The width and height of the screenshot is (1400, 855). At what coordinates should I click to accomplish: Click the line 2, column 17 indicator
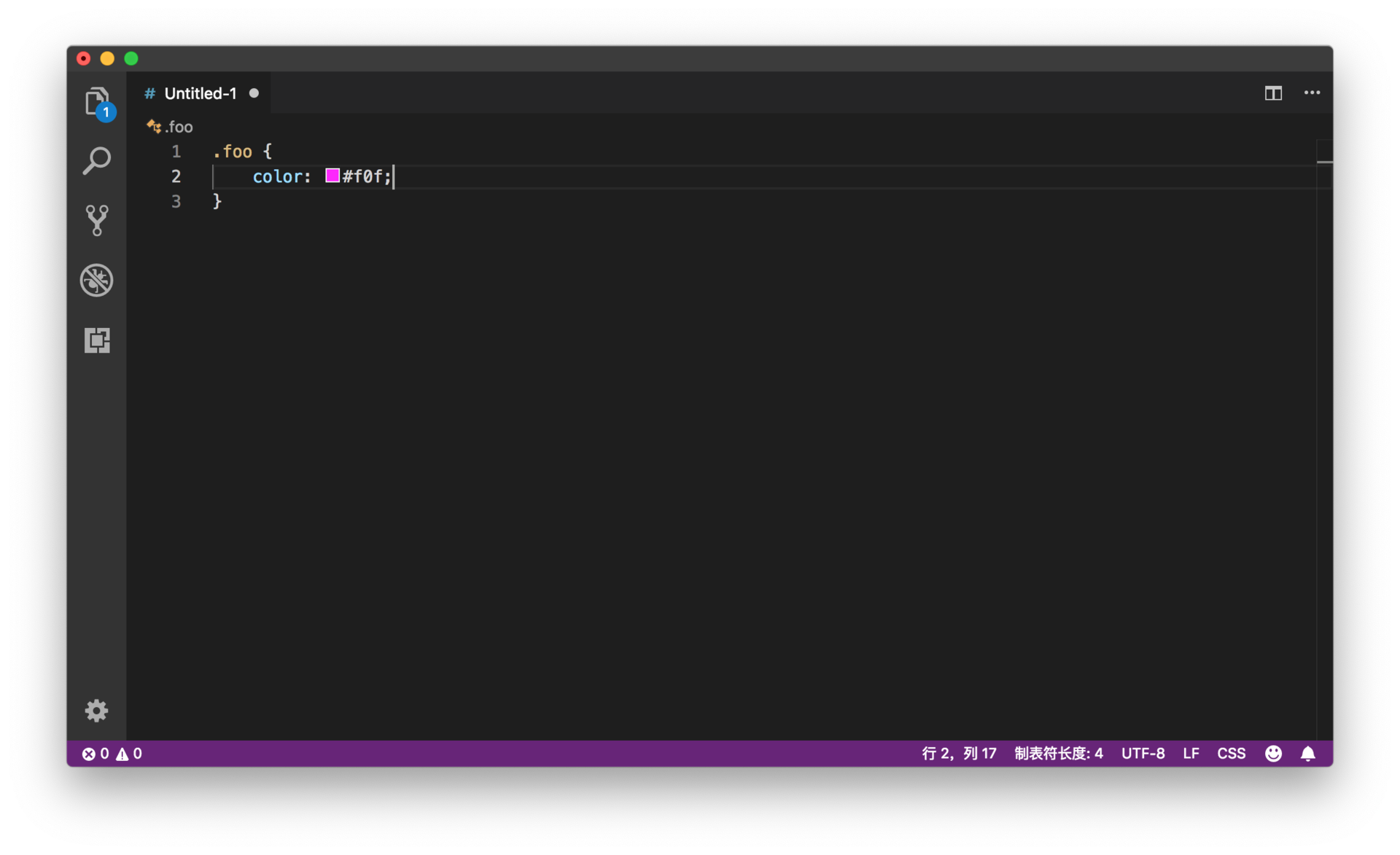(x=959, y=754)
